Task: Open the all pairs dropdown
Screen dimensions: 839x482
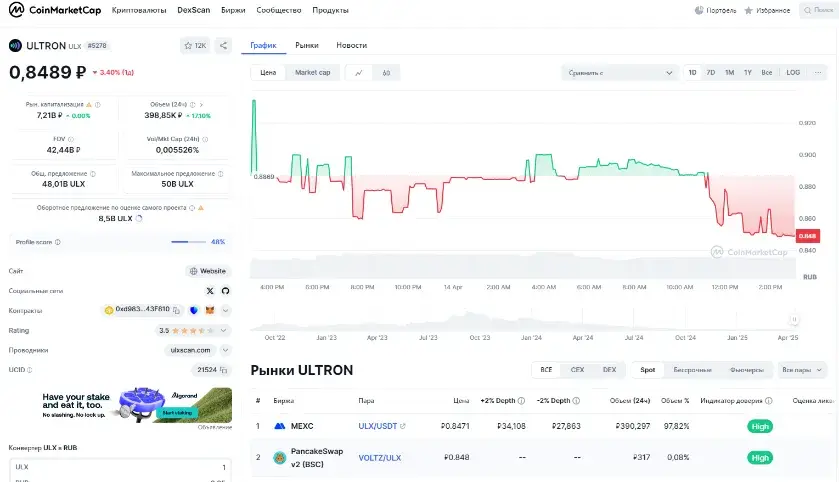Action: point(802,370)
